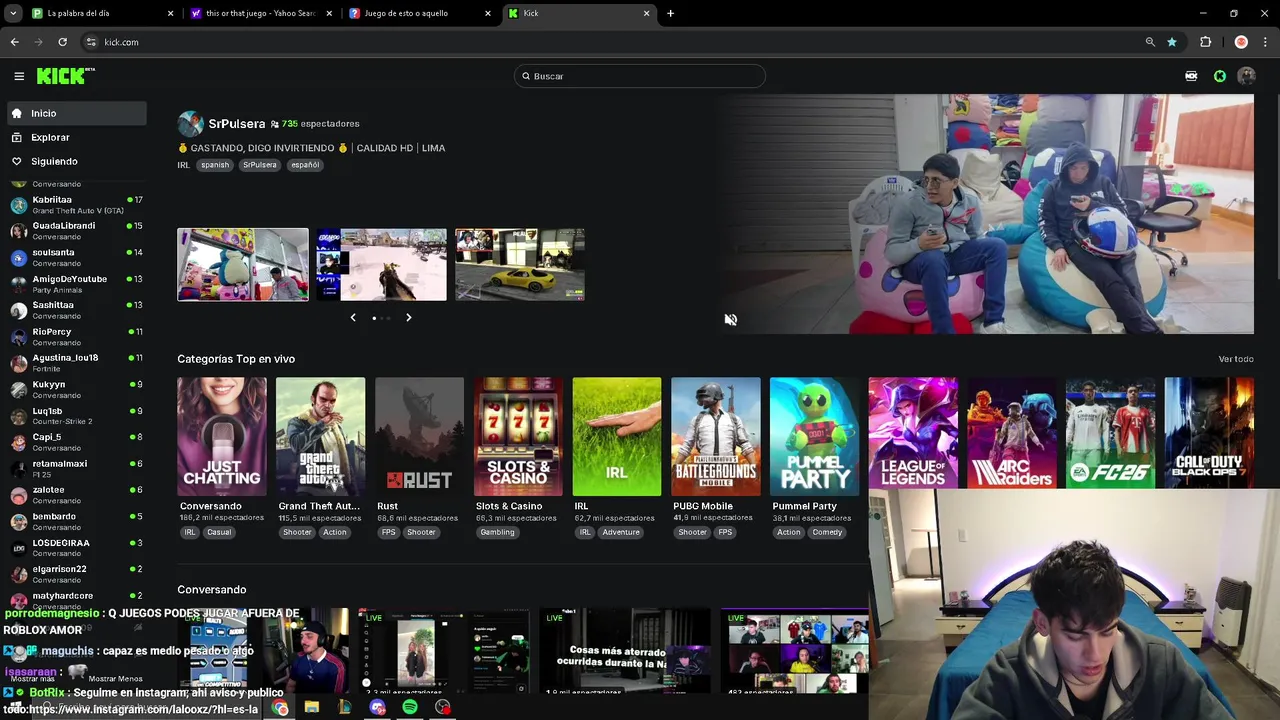Select the spanish tag under SrPulsera
Viewport: 1280px width, 720px height.
(215, 165)
